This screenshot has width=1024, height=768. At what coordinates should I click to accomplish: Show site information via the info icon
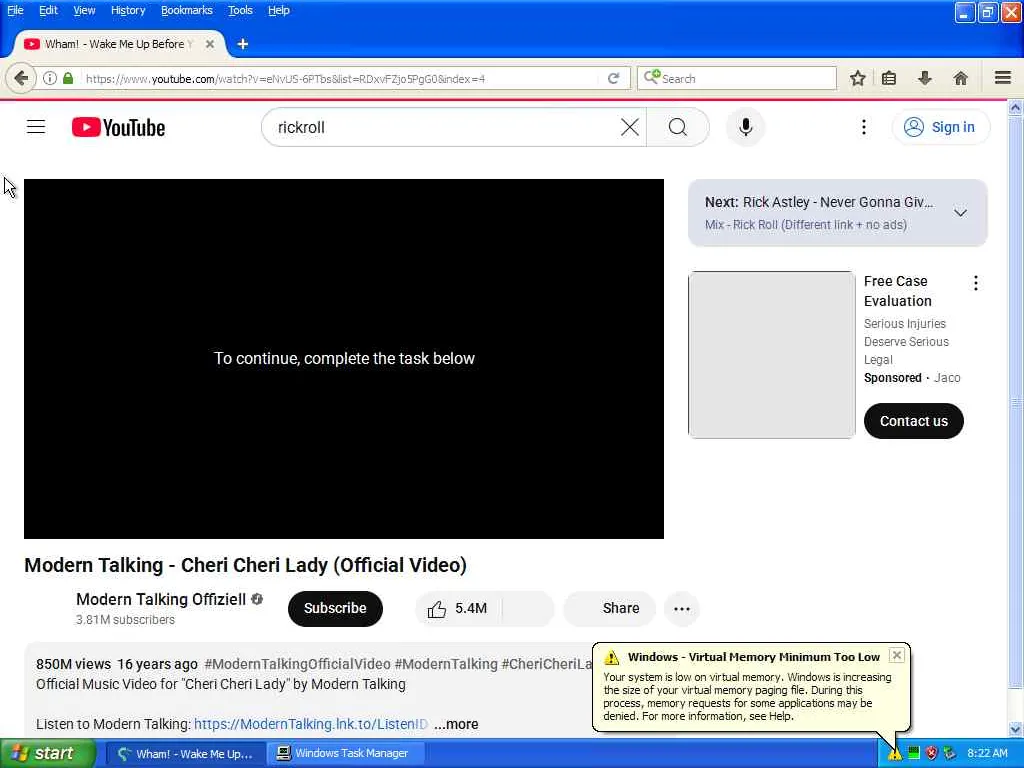(50, 78)
